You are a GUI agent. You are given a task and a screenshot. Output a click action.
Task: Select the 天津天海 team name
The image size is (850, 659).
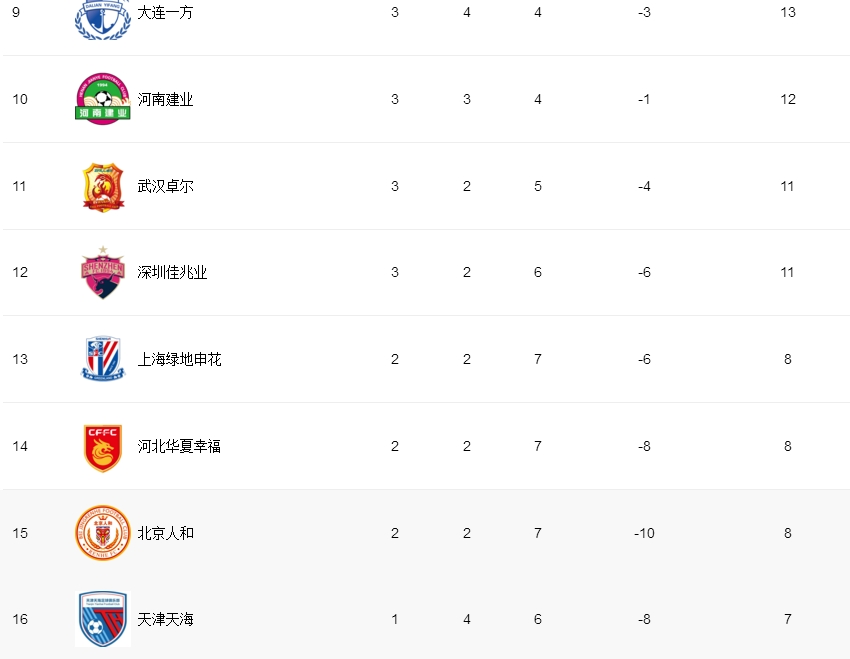coord(165,619)
